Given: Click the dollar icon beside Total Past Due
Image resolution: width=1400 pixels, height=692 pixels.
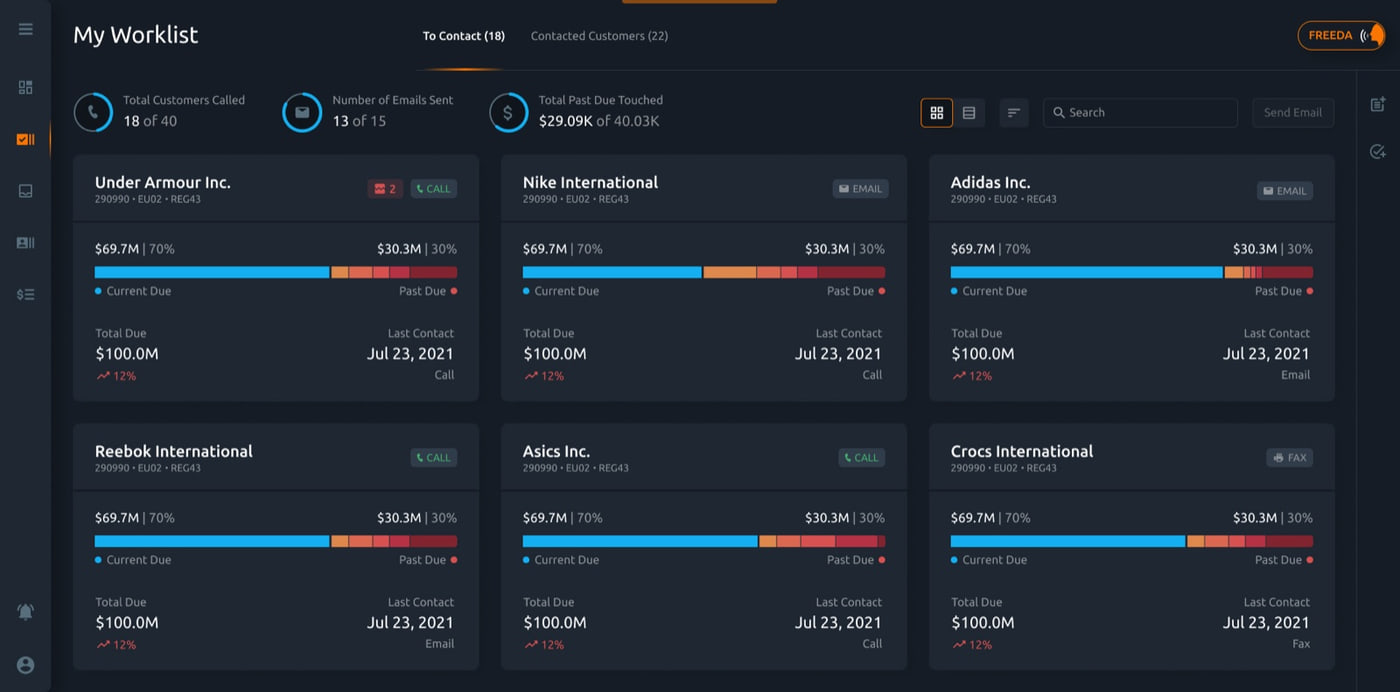Looking at the screenshot, I should click(508, 112).
